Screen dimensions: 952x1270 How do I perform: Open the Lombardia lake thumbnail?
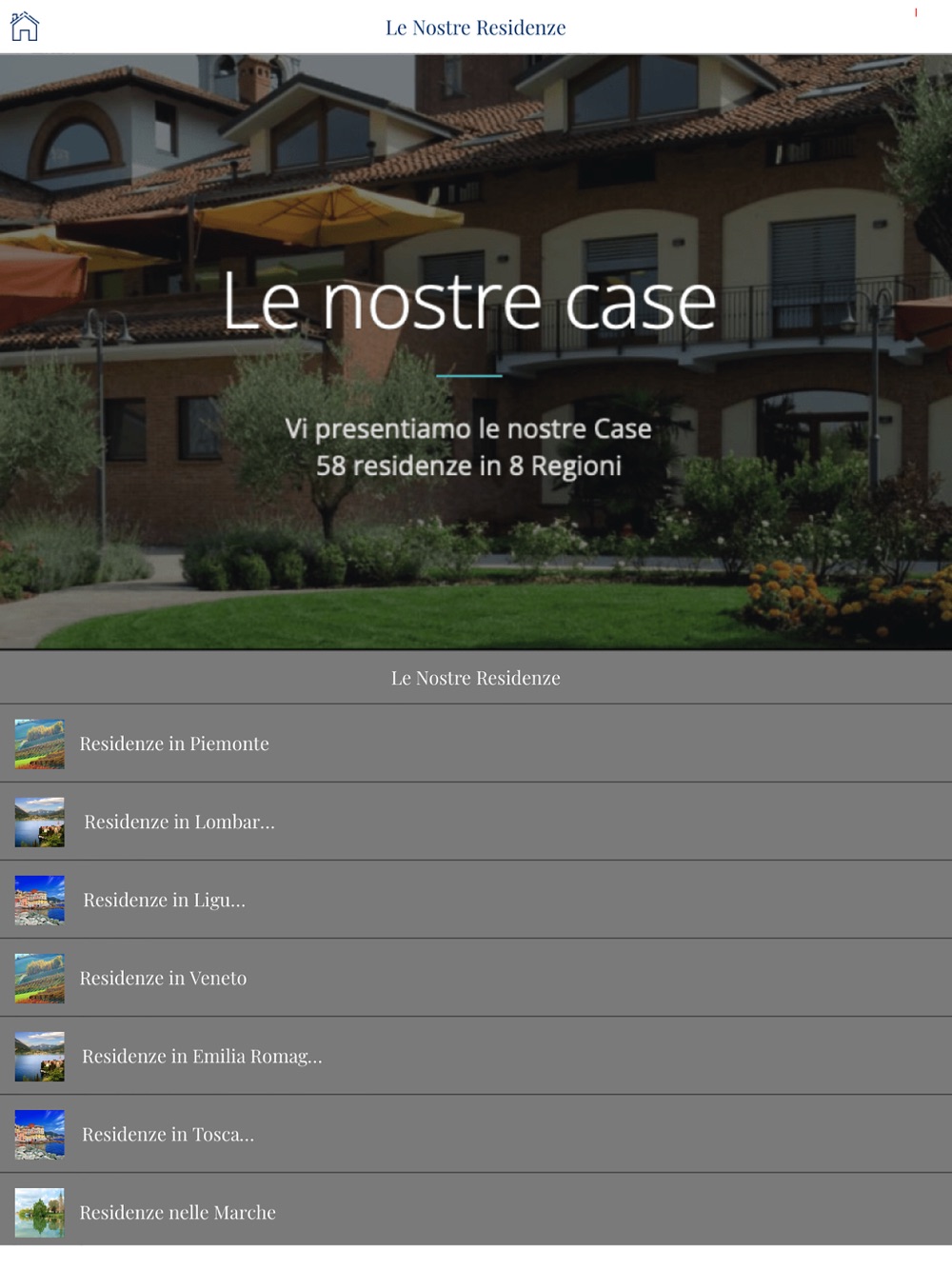coord(39,822)
